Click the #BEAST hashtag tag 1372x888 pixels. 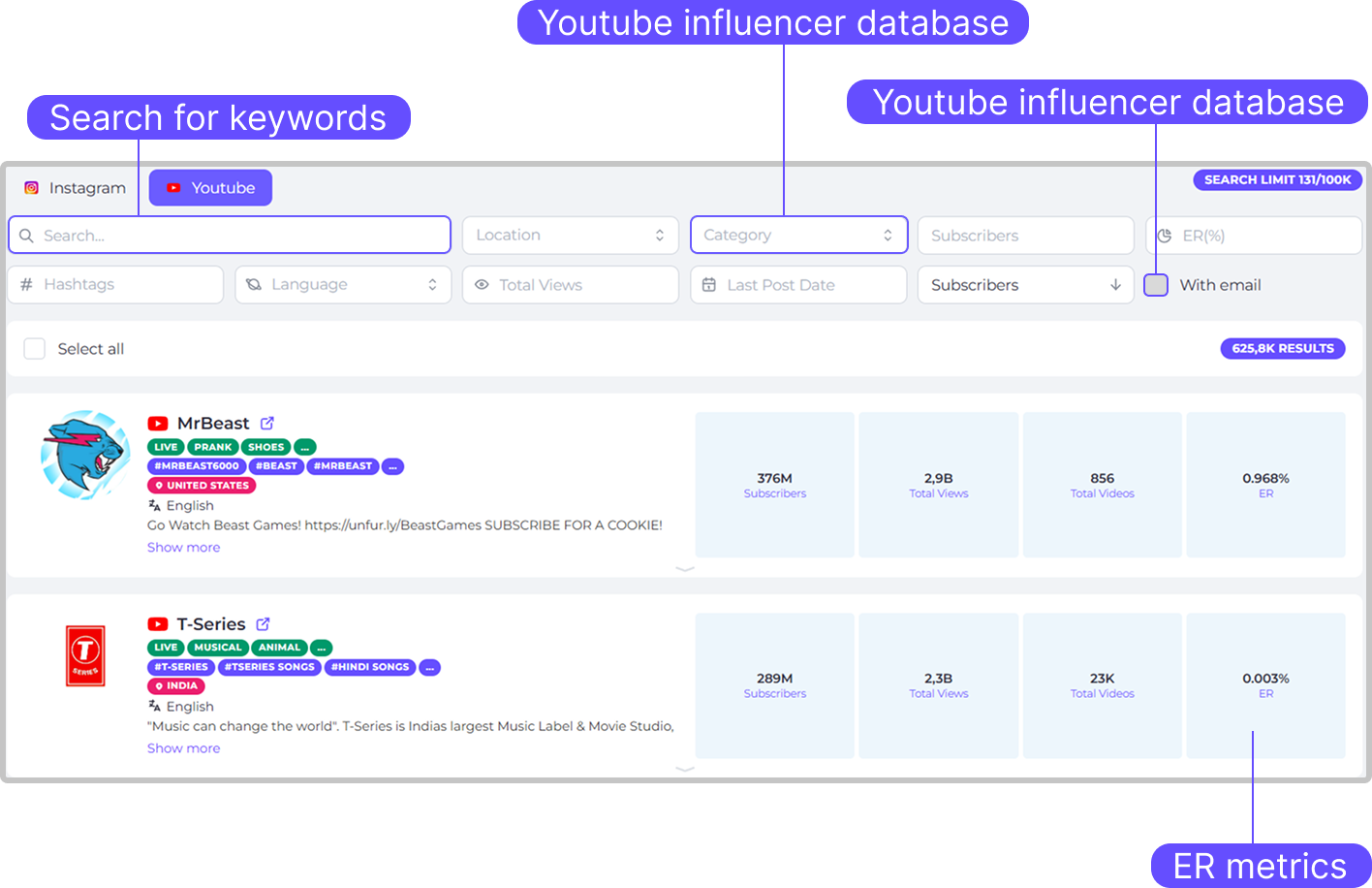coord(276,466)
